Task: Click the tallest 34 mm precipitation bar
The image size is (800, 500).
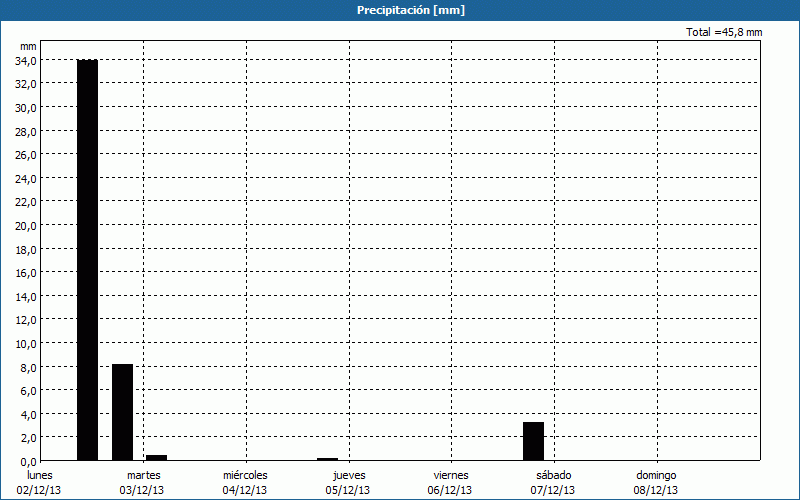Action: pyautogui.click(x=87, y=260)
